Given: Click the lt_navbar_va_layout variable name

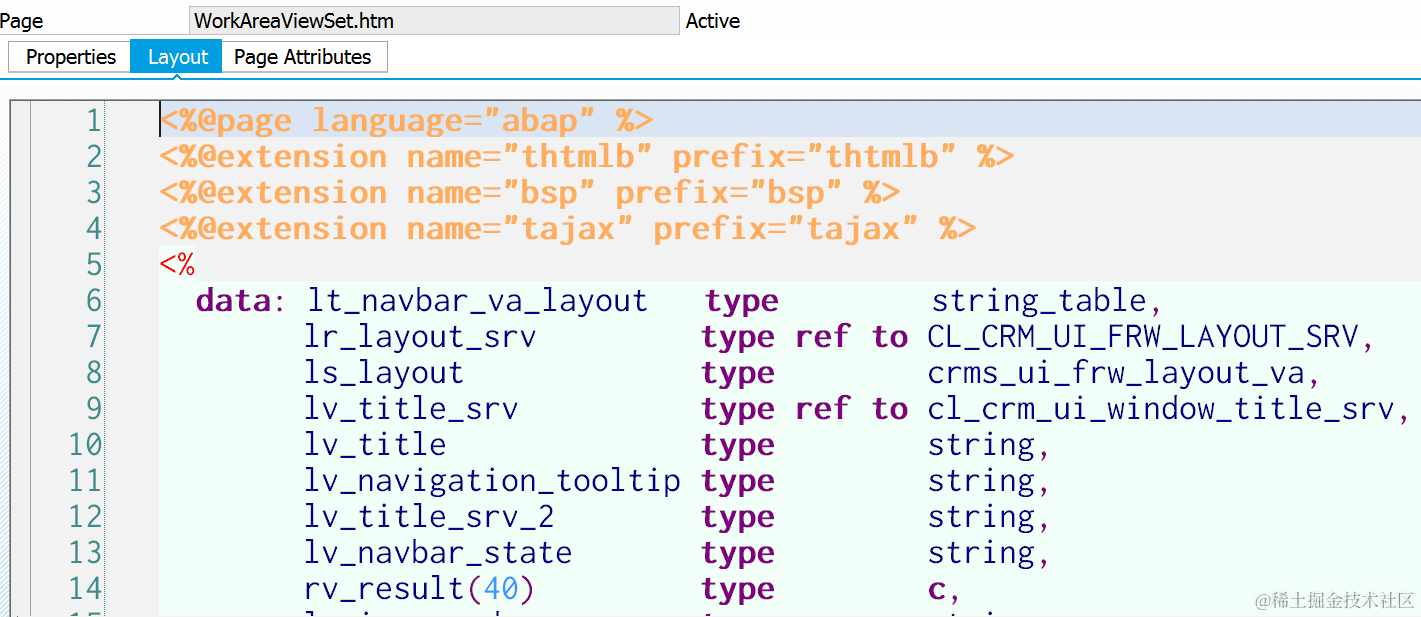Looking at the screenshot, I should [477, 301].
